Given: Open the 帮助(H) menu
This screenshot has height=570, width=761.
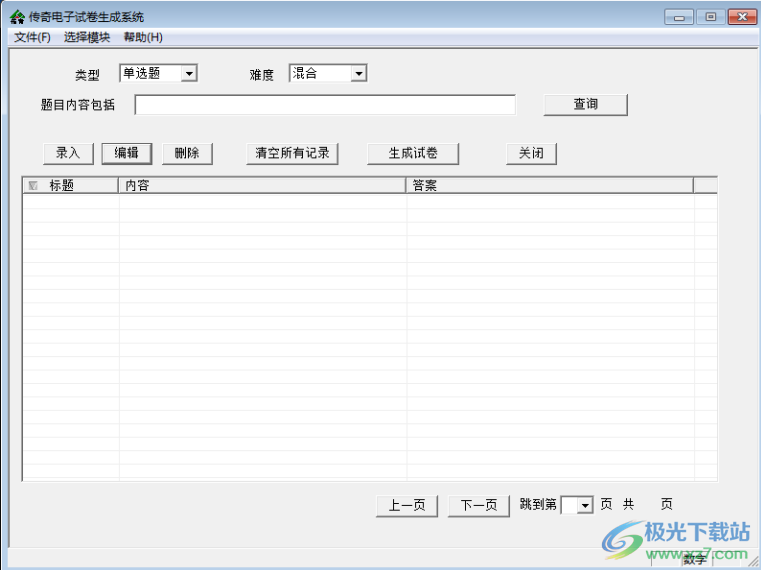Looking at the screenshot, I should tap(143, 37).
